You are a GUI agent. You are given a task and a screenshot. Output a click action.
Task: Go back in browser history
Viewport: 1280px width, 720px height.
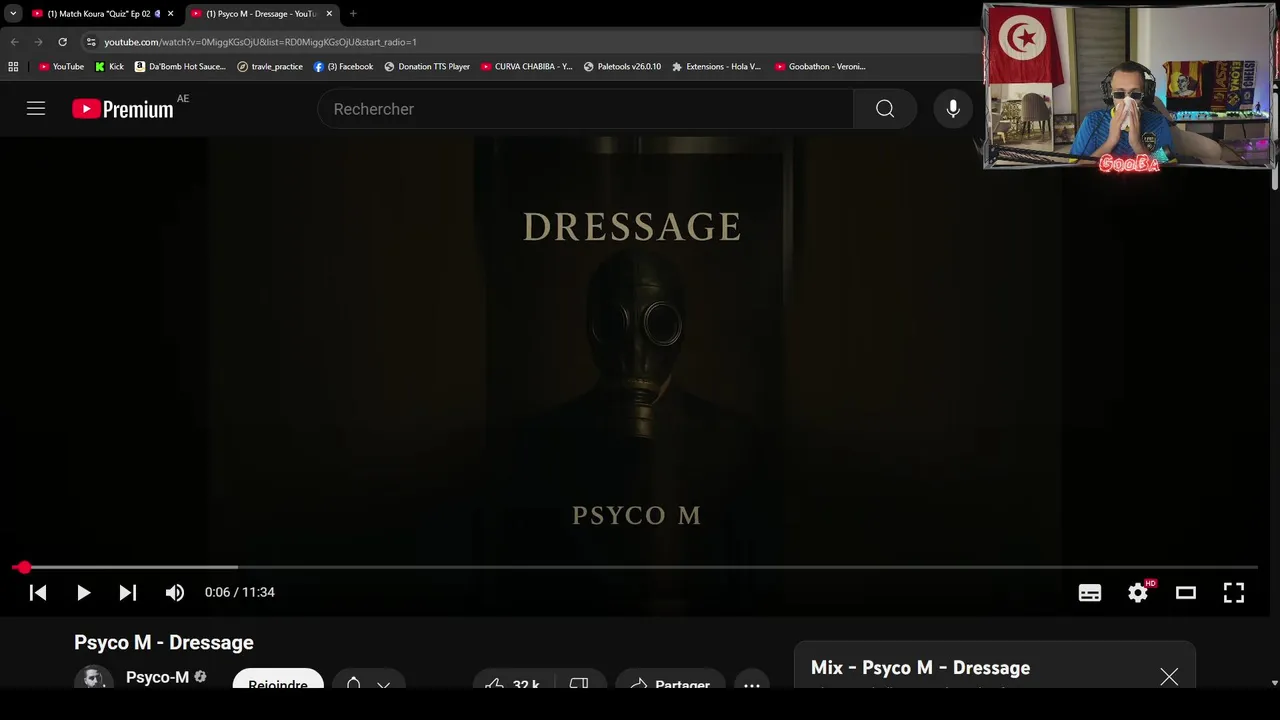14,42
